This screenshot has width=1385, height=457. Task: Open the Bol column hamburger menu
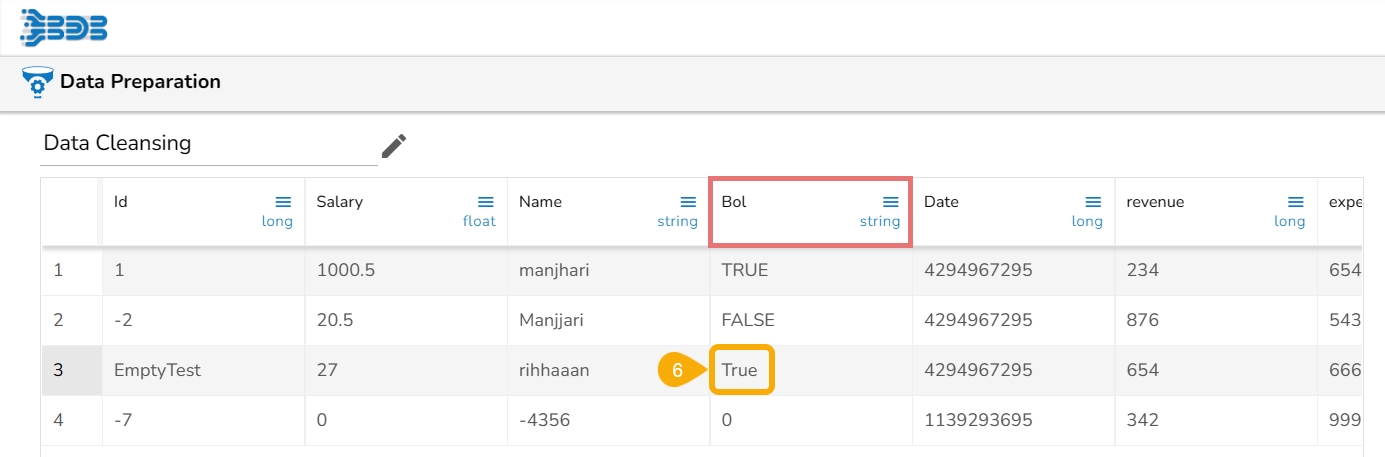890,202
